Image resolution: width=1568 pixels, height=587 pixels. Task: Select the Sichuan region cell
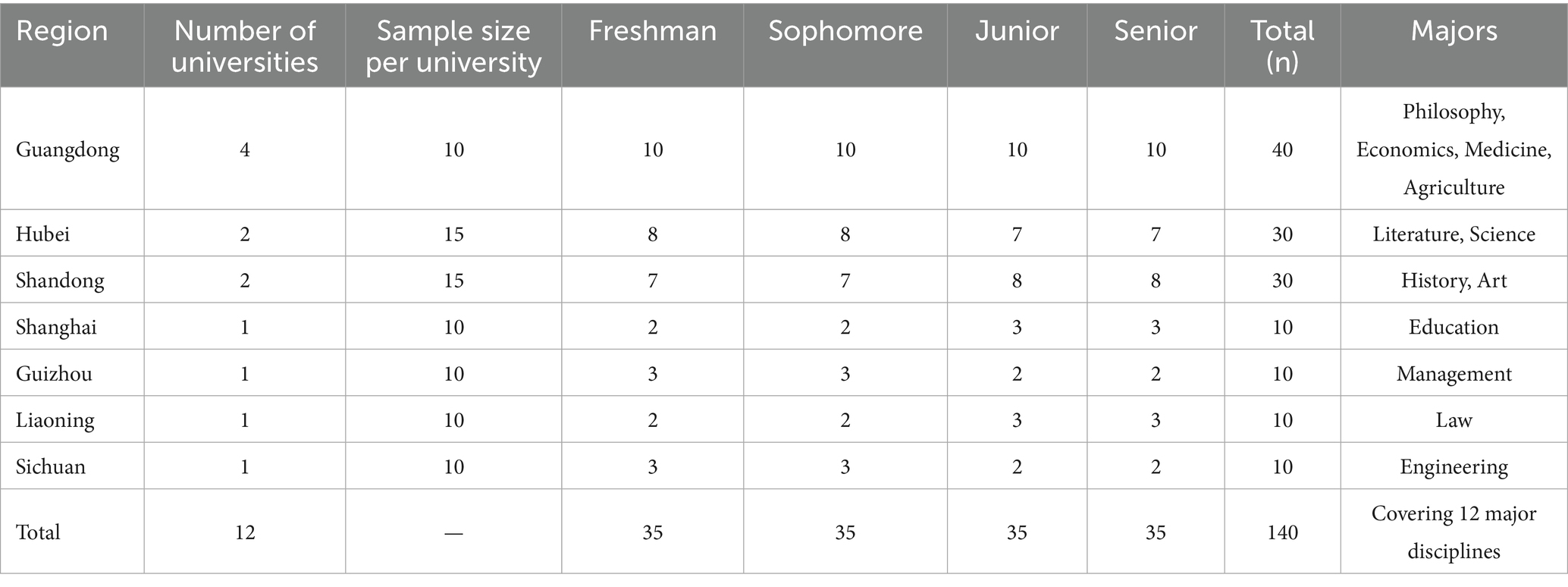51,466
